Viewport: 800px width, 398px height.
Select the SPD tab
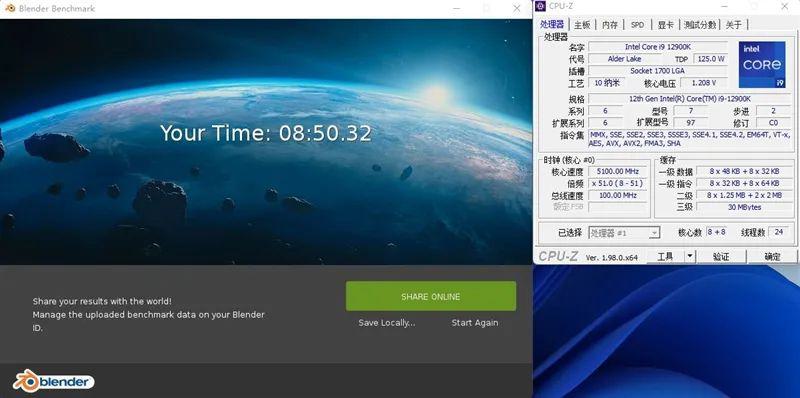pyautogui.click(x=637, y=24)
